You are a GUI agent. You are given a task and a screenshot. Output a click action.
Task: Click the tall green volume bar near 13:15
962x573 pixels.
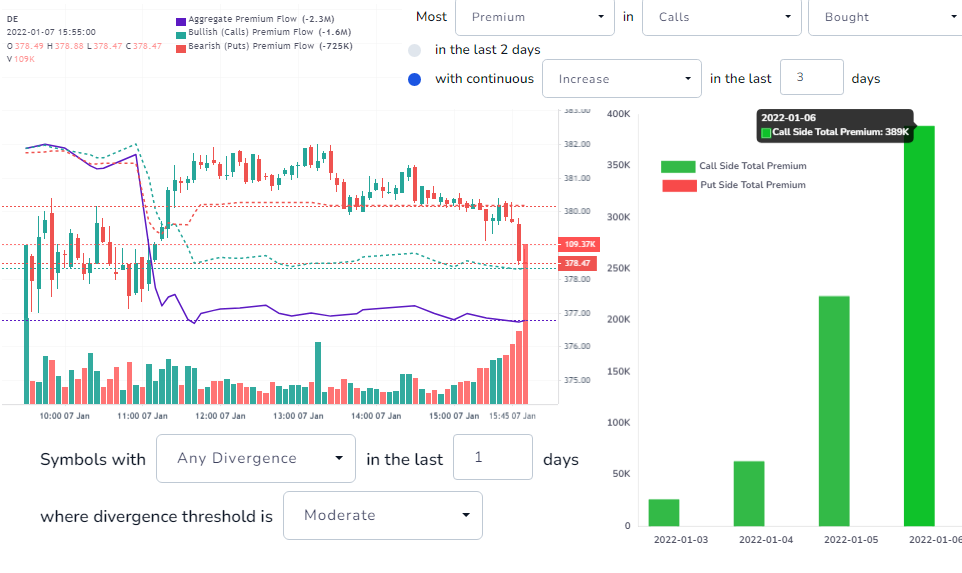[x=318, y=373]
